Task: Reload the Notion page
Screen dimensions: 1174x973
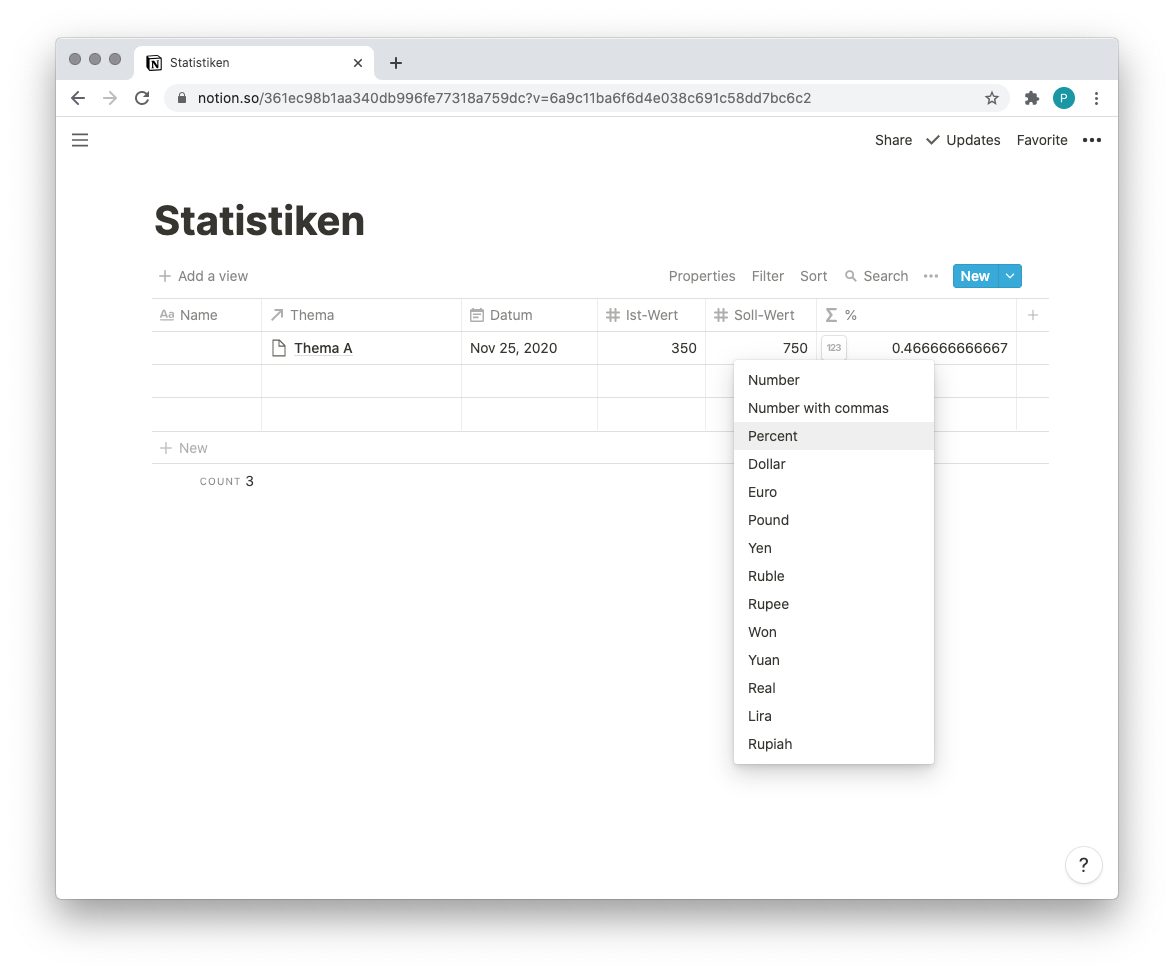Action: 142,98
